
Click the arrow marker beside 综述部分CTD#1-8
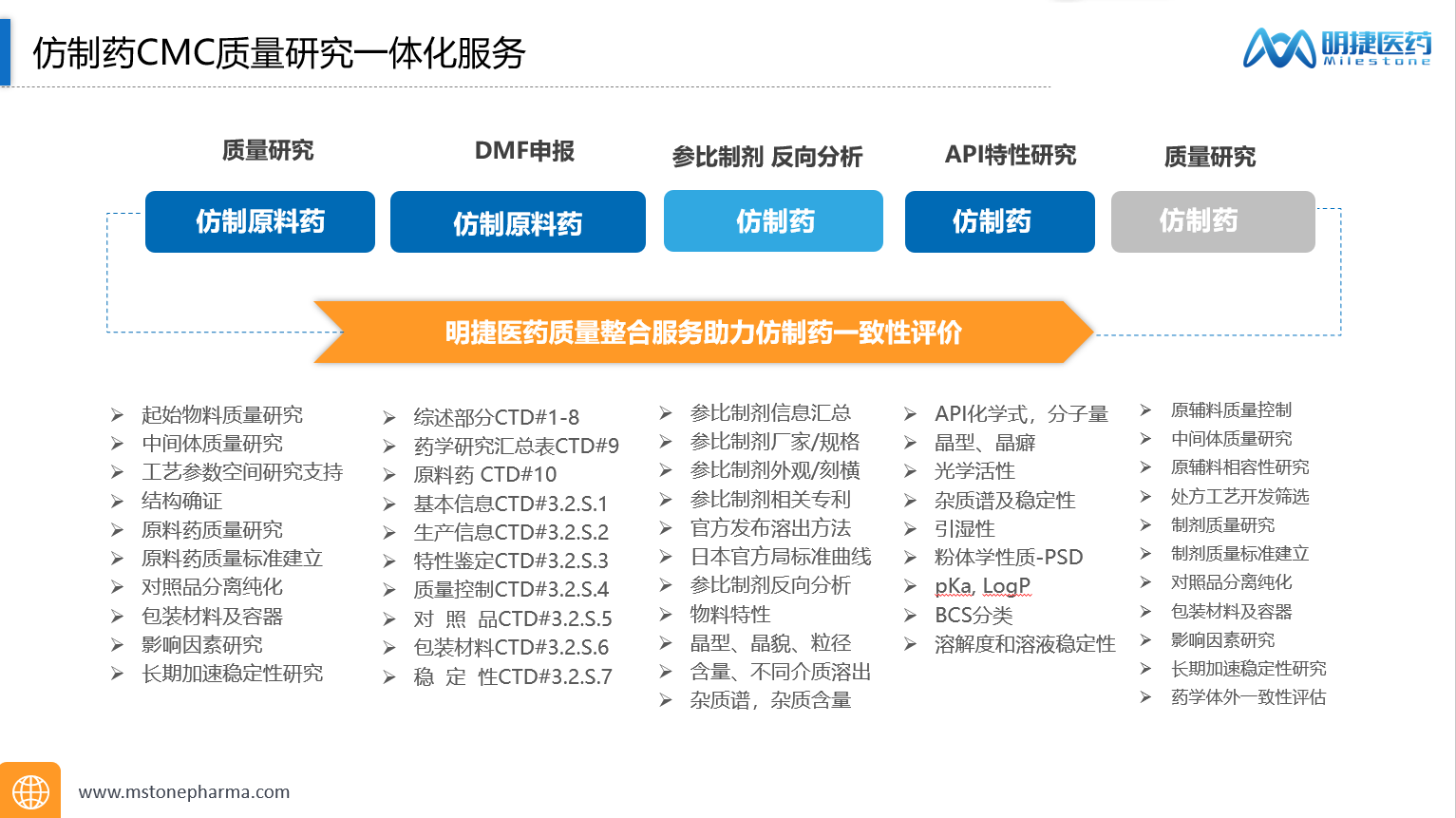click(390, 417)
